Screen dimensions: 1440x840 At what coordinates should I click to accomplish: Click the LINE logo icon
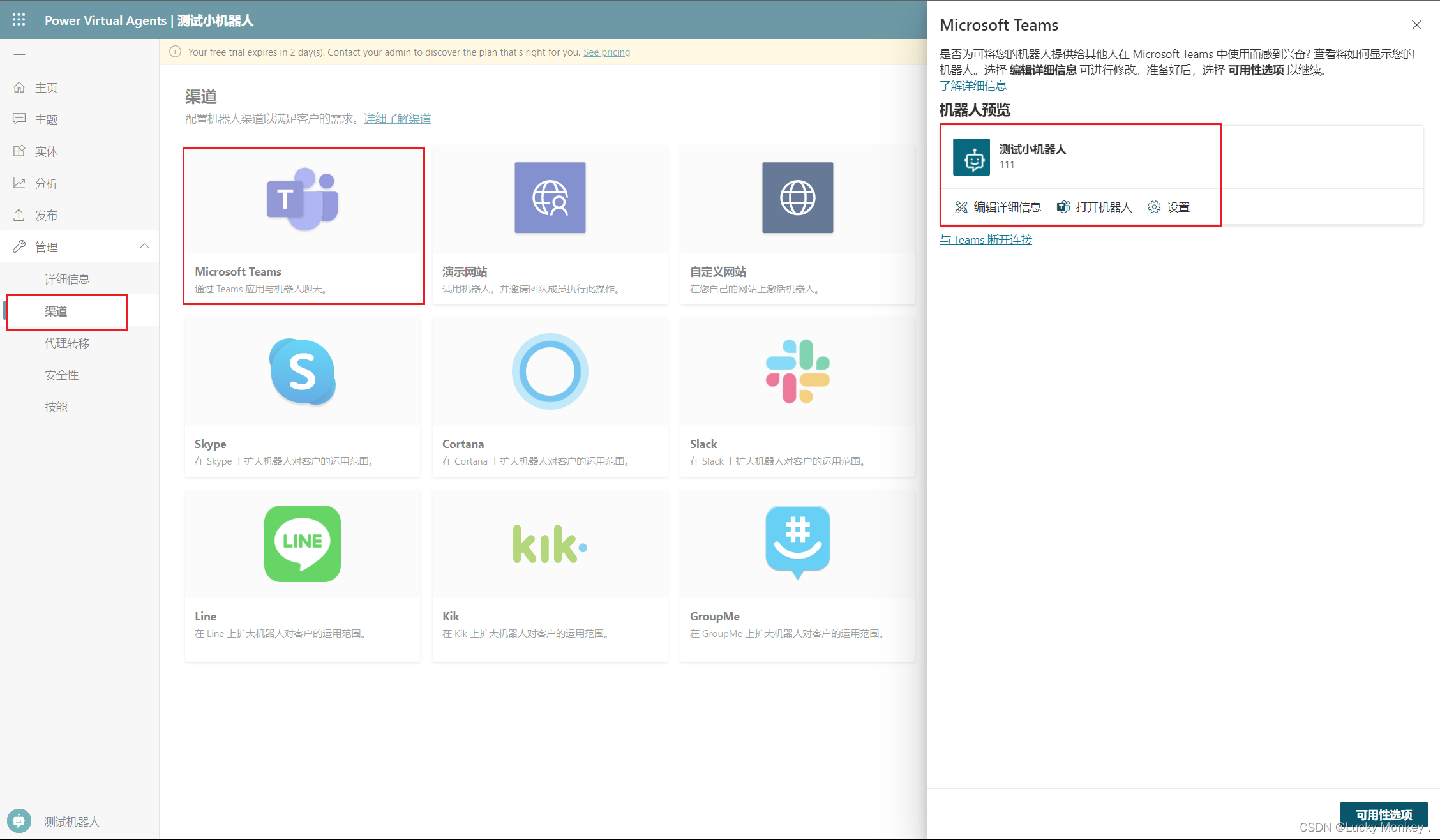303,544
